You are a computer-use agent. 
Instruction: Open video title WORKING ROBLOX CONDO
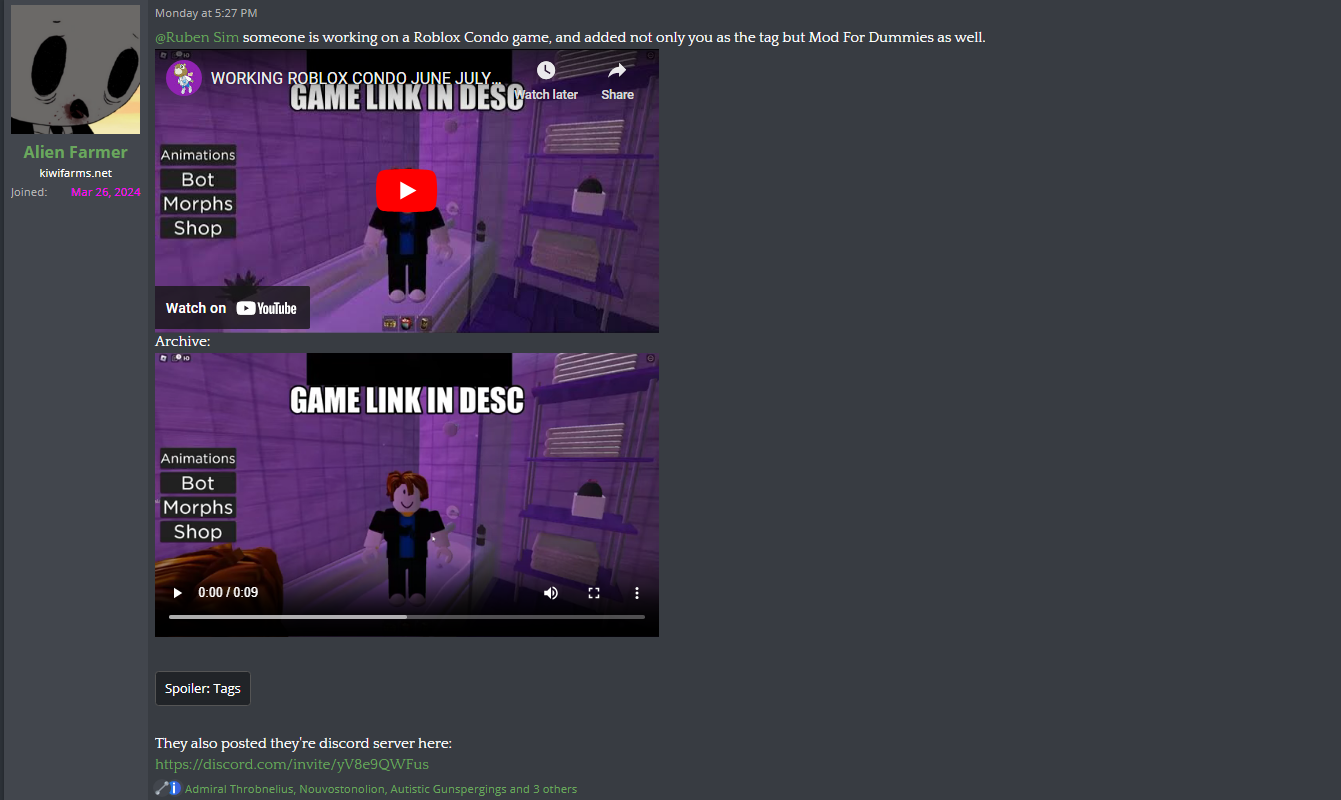pyautogui.click(x=356, y=78)
